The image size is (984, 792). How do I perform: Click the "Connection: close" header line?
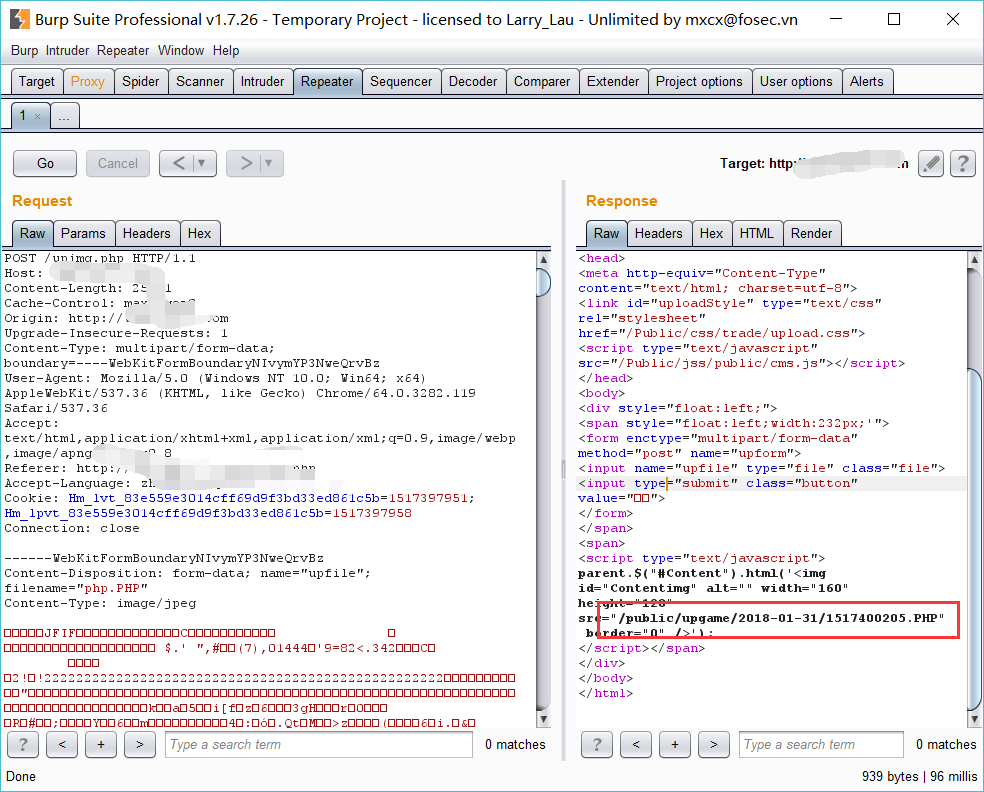tap(72, 528)
